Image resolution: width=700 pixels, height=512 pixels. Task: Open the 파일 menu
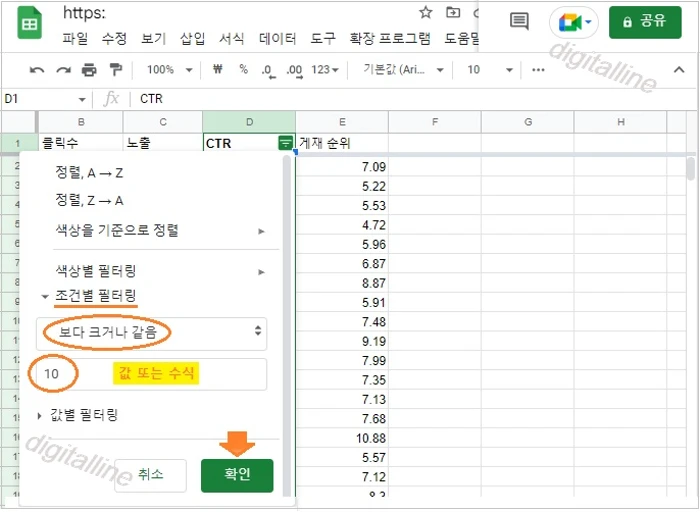[75, 39]
